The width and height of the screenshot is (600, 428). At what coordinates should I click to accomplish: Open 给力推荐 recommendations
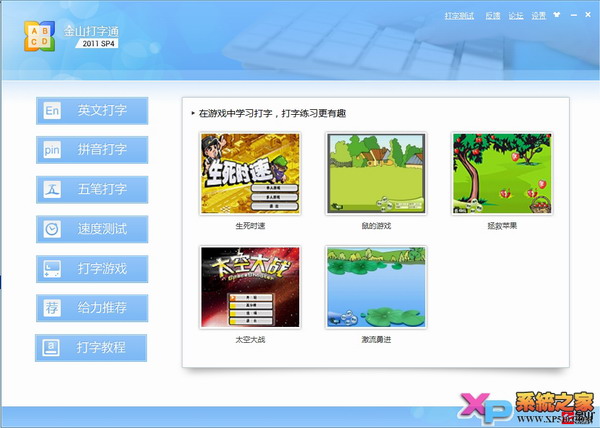(92, 307)
